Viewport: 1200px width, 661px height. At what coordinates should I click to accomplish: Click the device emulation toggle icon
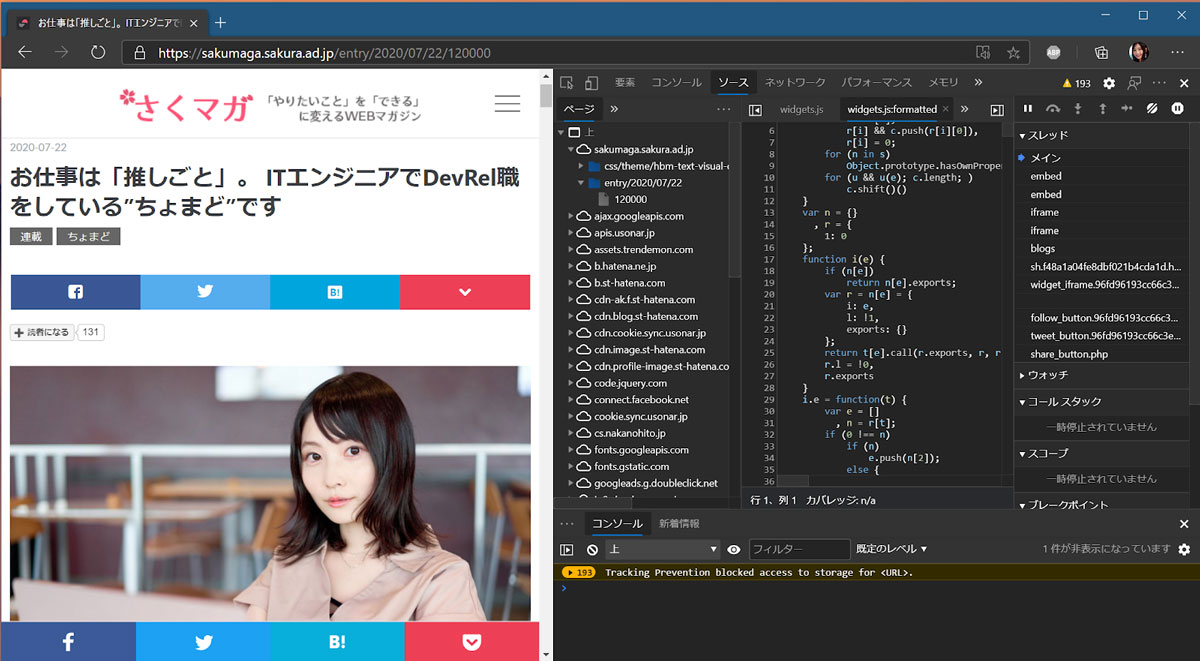[x=590, y=82]
